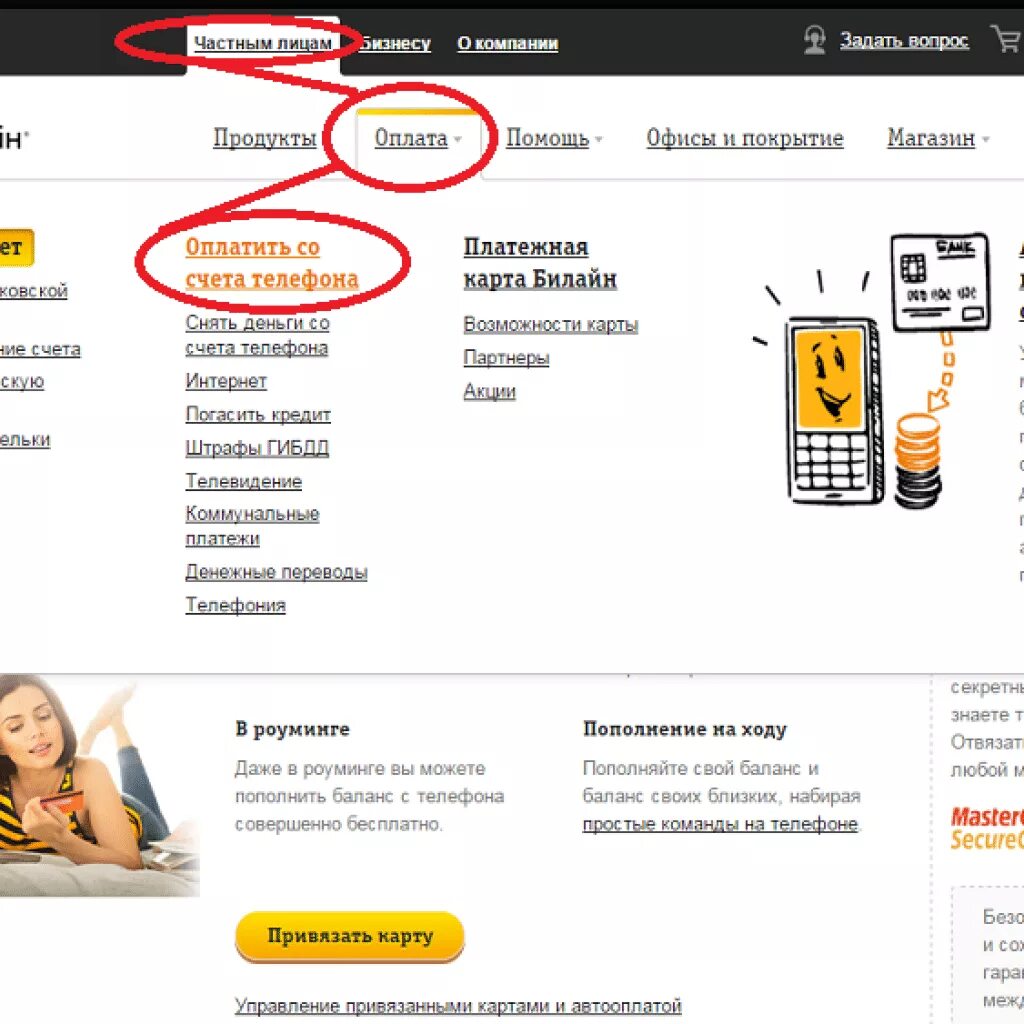The image size is (1024, 1024).
Task: Open Оплатить со счета телефона link
Action: point(272,263)
